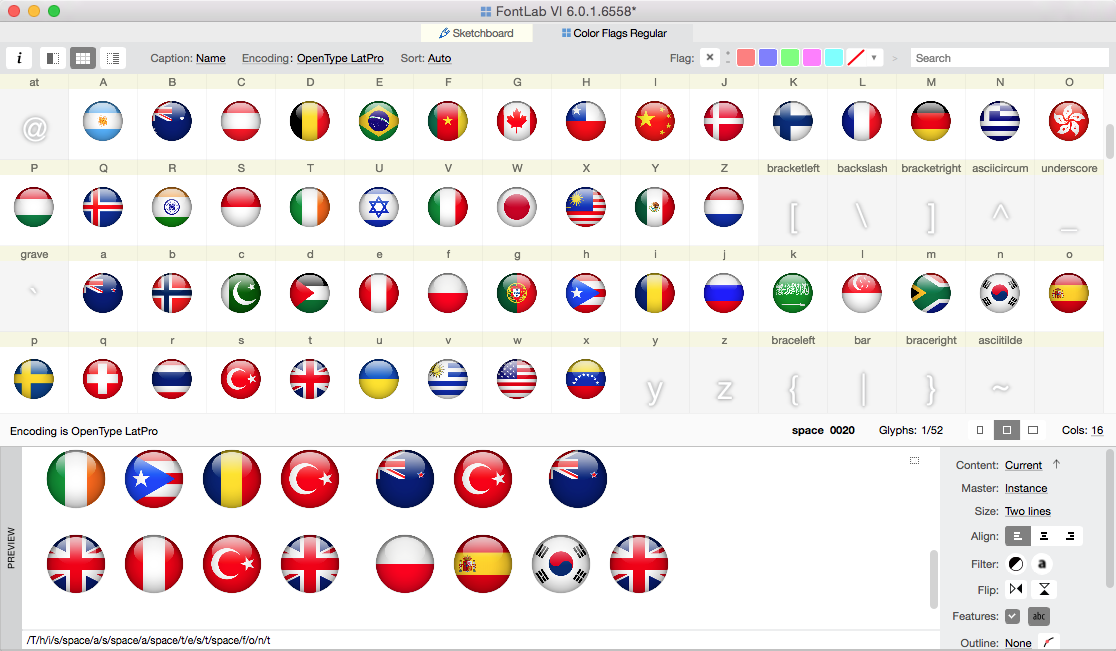1116x651 pixels.
Task: Open the abc features button
Action: click(x=1039, y=616)
